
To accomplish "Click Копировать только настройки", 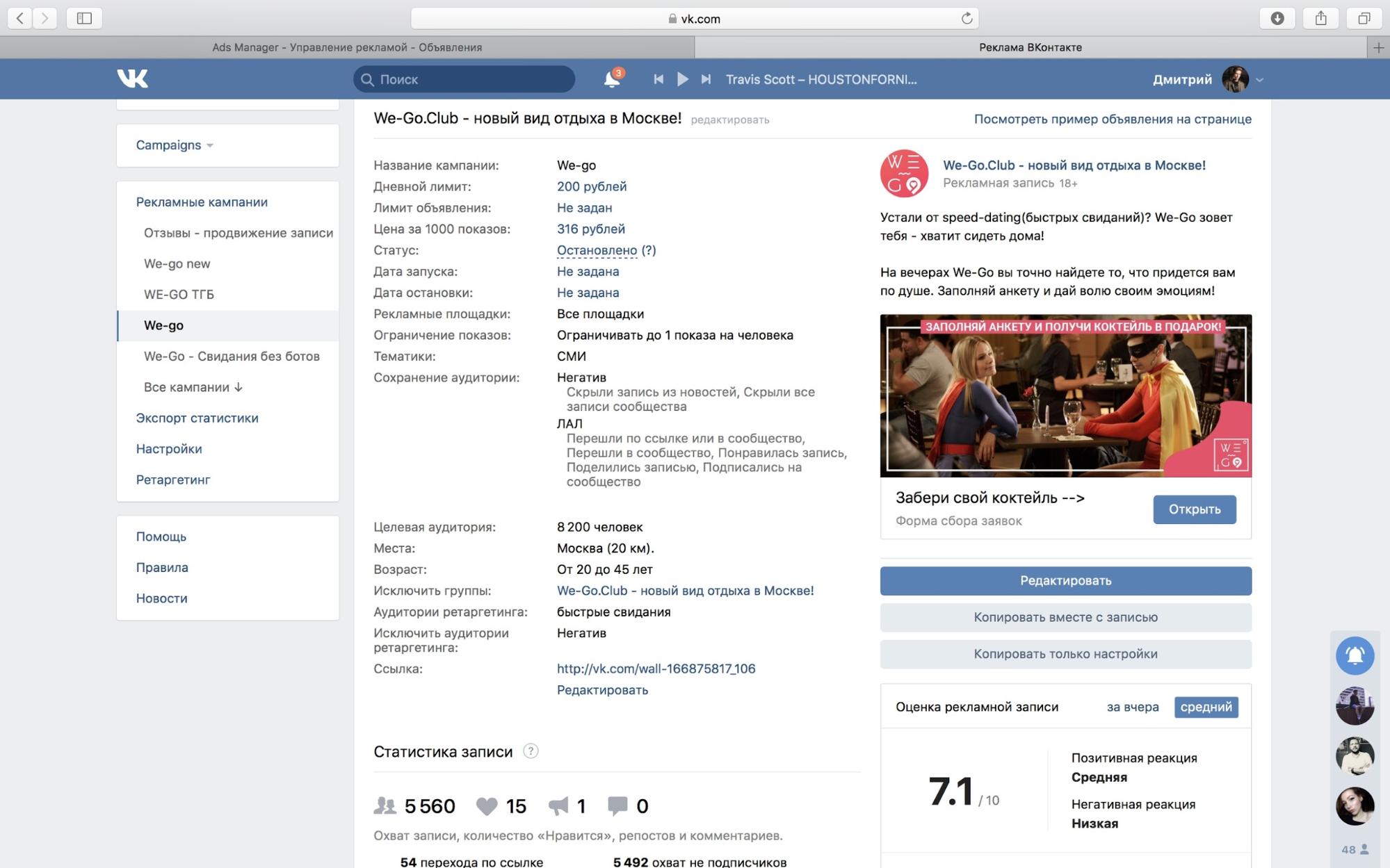I will pyautogui.click(x=1065, y=654).
